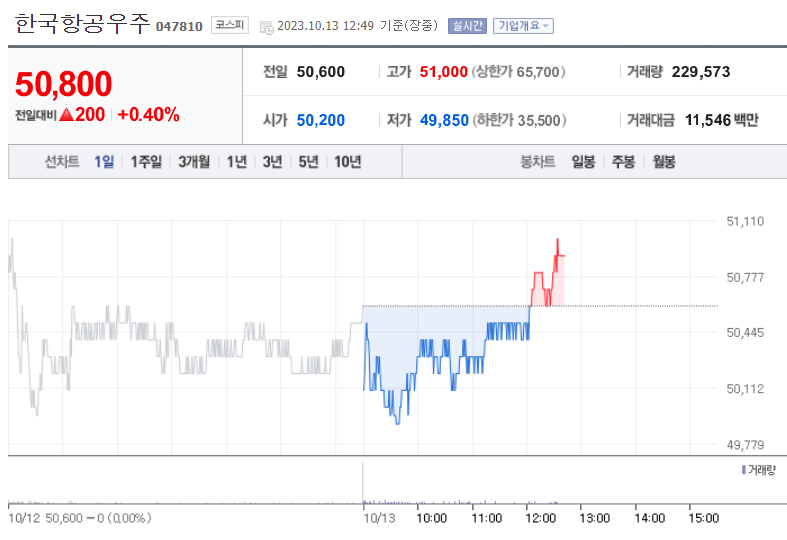
Task: Select the 1주일 line chart tab
Action: click(x=146, y=162)
